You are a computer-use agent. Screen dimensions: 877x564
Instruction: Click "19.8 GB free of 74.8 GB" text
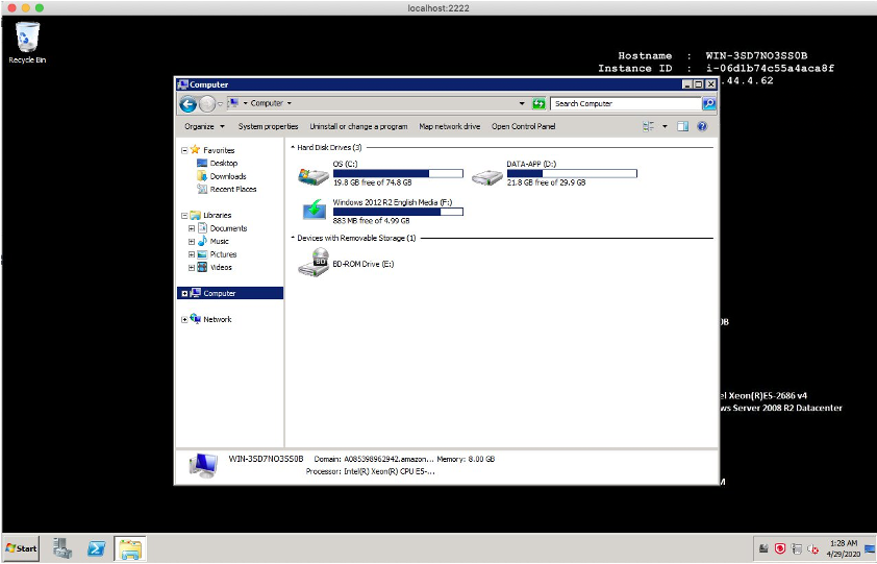[373, 183]
